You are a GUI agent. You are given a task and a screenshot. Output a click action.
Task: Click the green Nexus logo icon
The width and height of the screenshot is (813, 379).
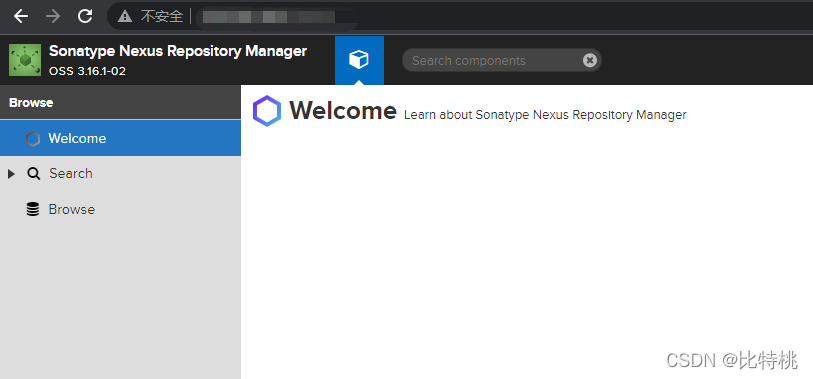pos(25,60)
